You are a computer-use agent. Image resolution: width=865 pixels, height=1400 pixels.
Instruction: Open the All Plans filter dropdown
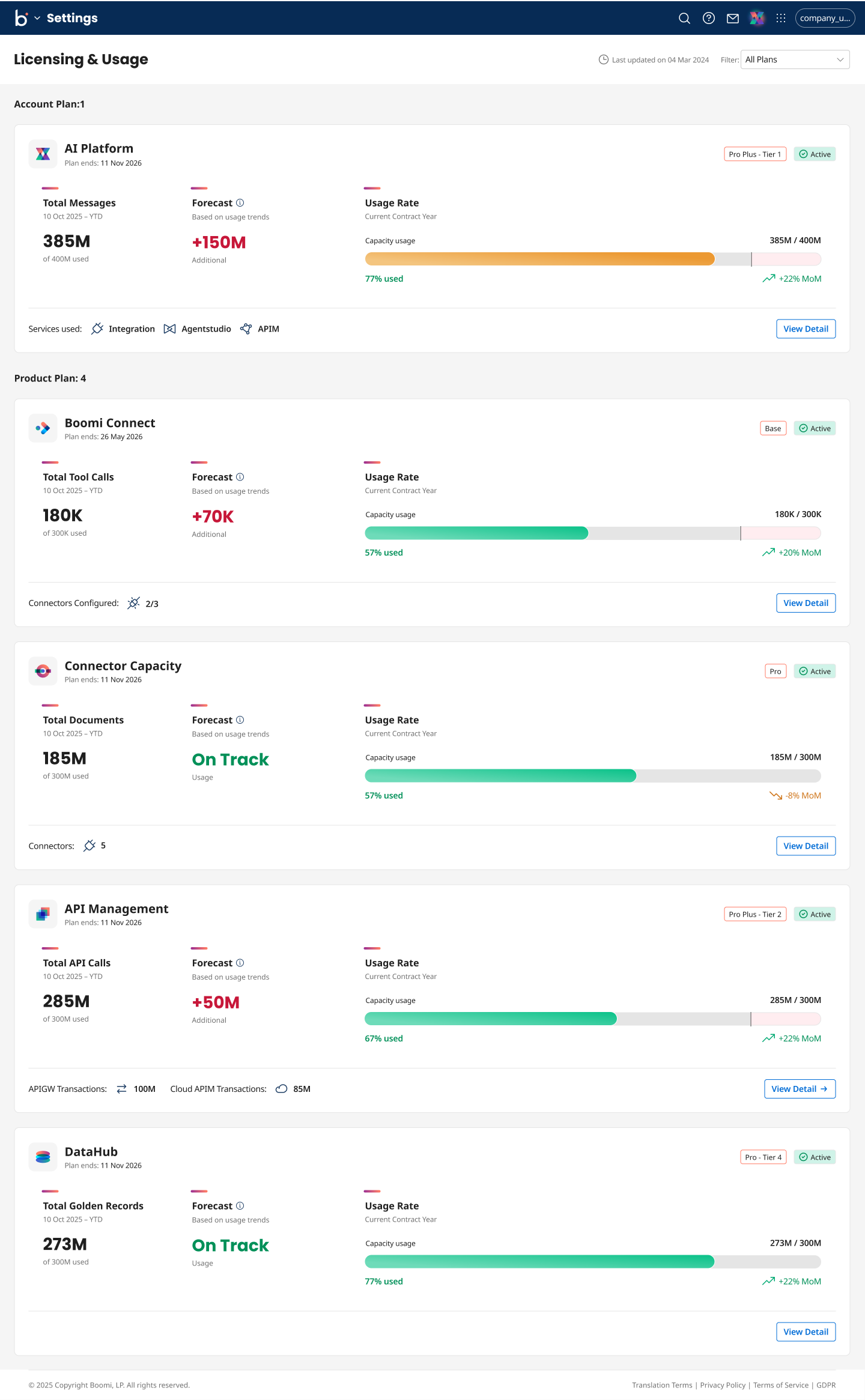coord(795,59)
